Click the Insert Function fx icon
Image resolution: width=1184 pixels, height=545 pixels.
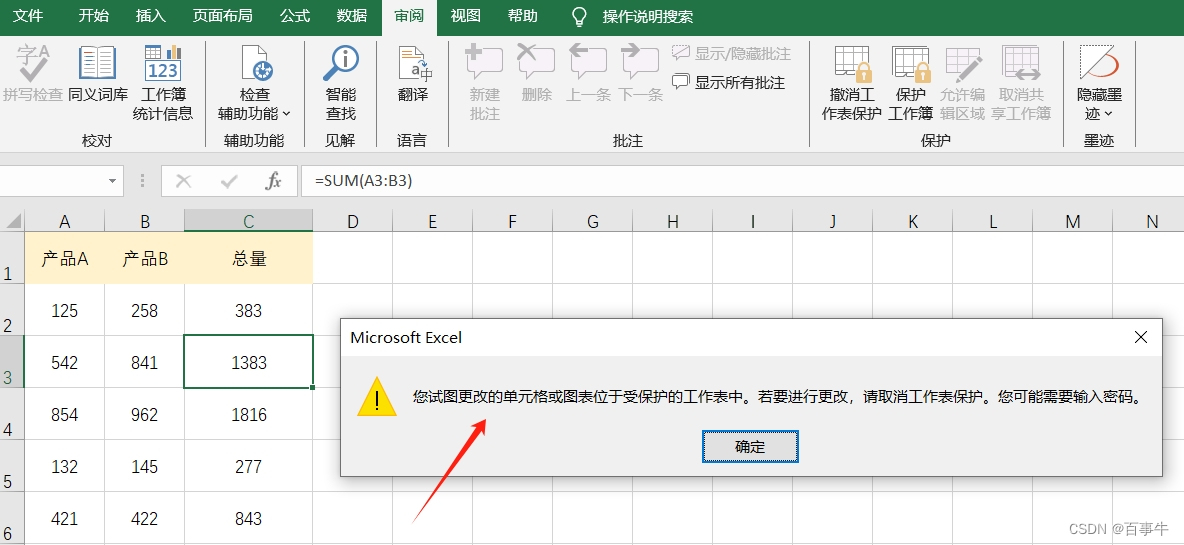(273, 181)
